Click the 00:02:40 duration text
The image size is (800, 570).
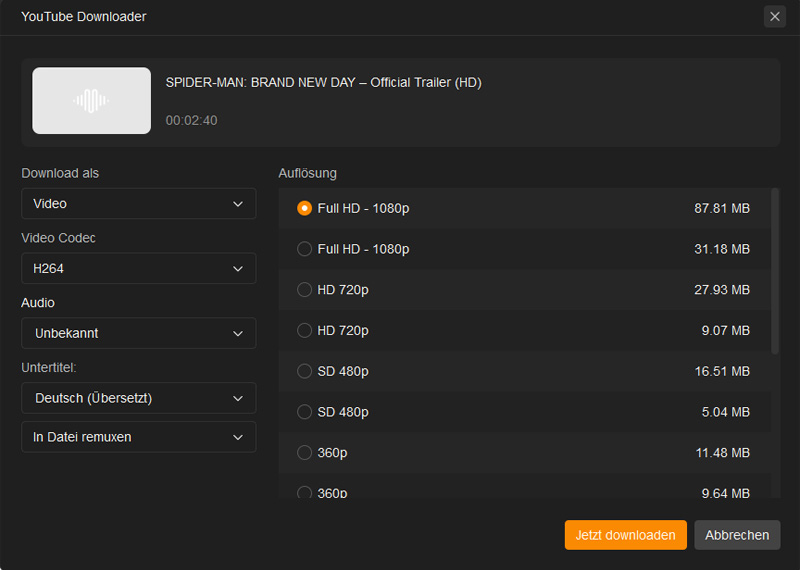[x=191, y=120]
